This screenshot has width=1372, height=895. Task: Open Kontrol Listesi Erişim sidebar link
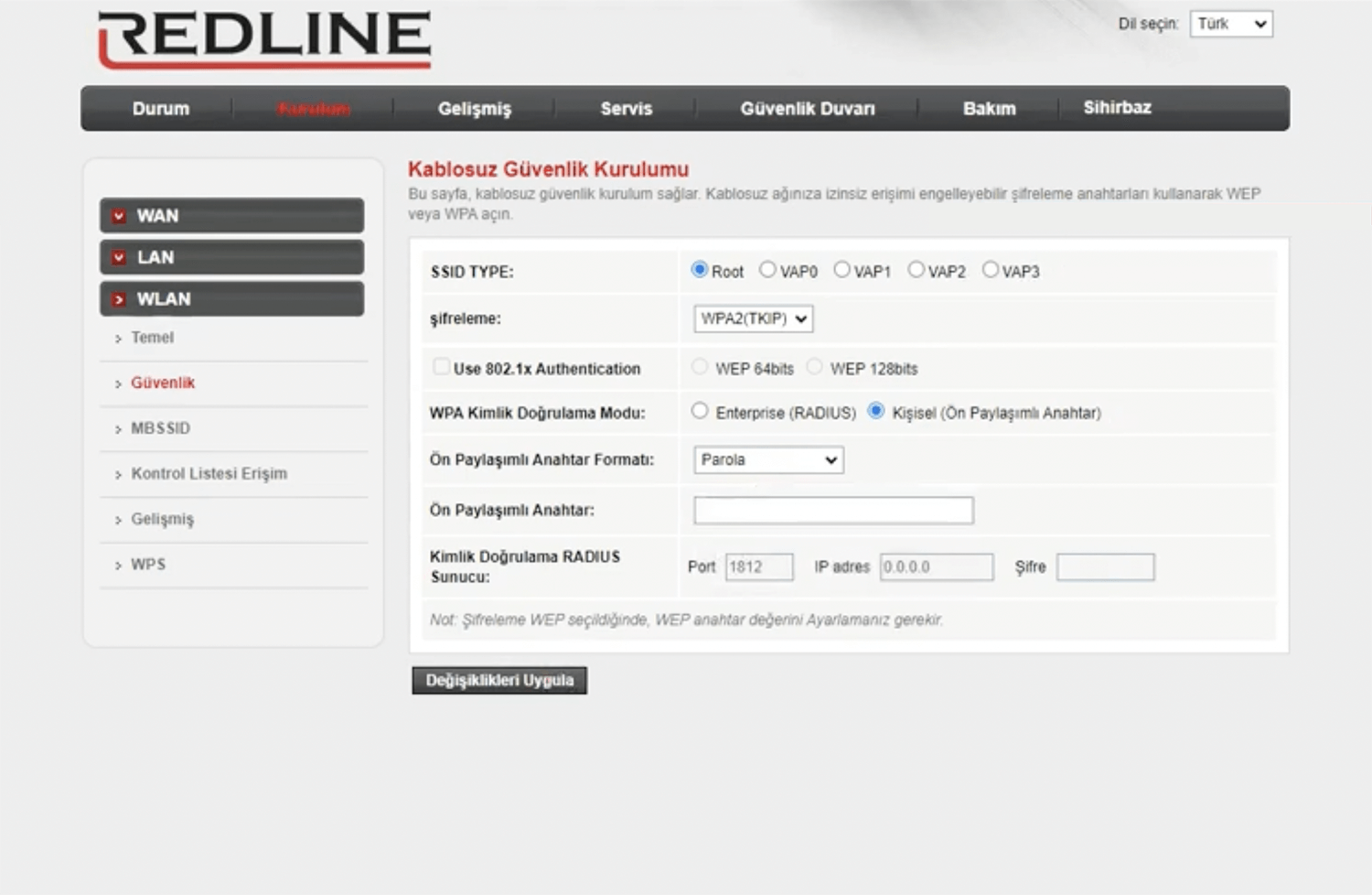209,474
